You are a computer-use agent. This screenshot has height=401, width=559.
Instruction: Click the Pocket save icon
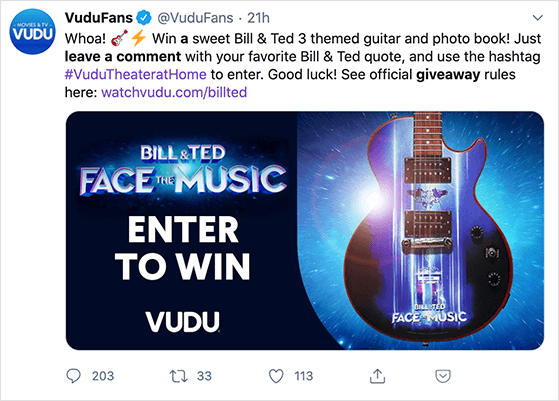pyautogui.click(x=443, y=376)
